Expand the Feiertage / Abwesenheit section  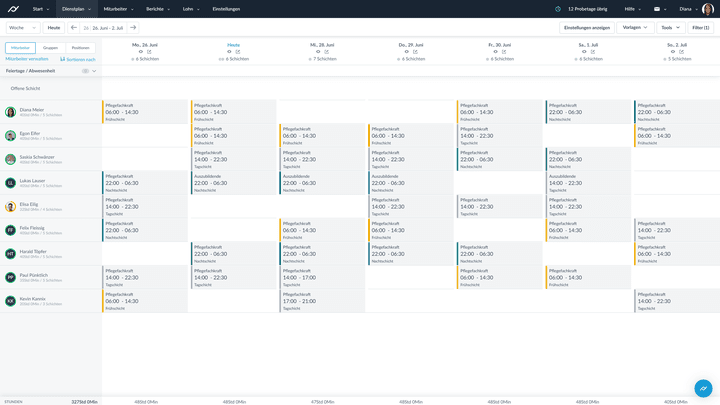pyautogui.click(x=94, y=71)
